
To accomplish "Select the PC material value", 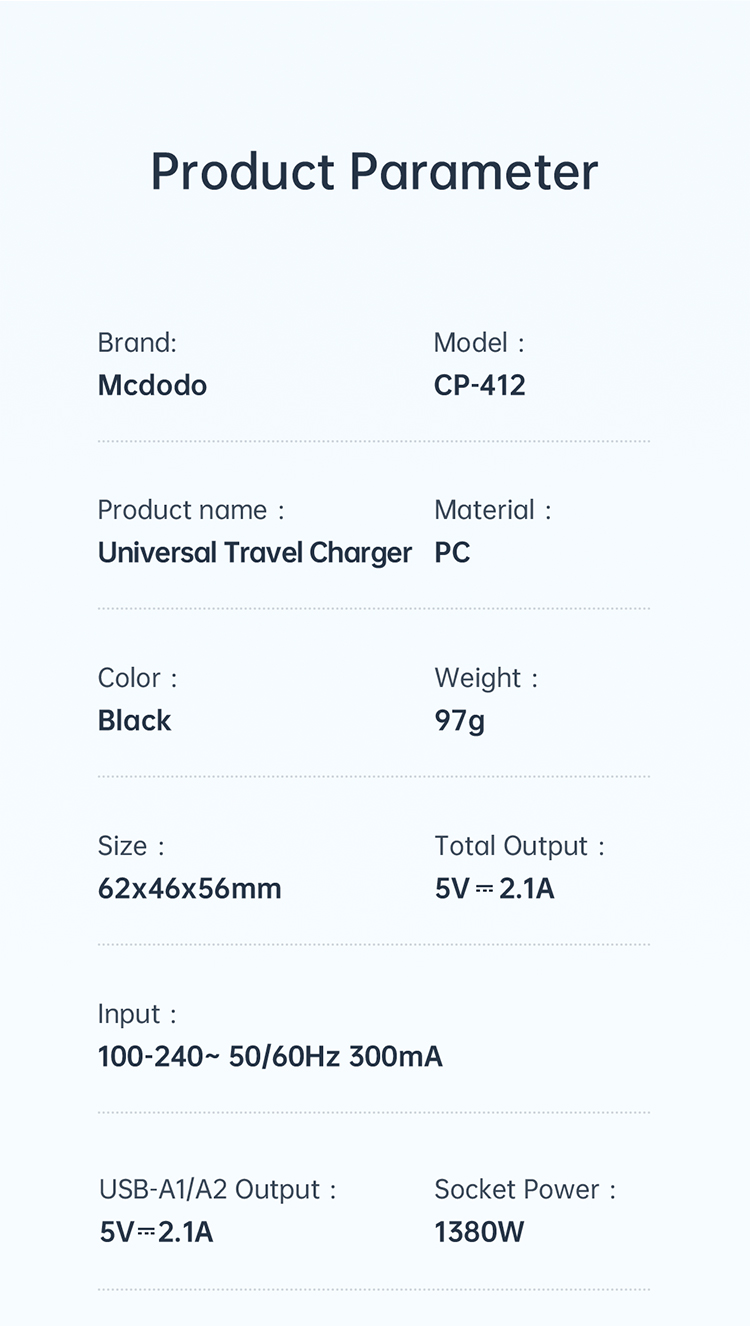I will click(x=452, y=553).
